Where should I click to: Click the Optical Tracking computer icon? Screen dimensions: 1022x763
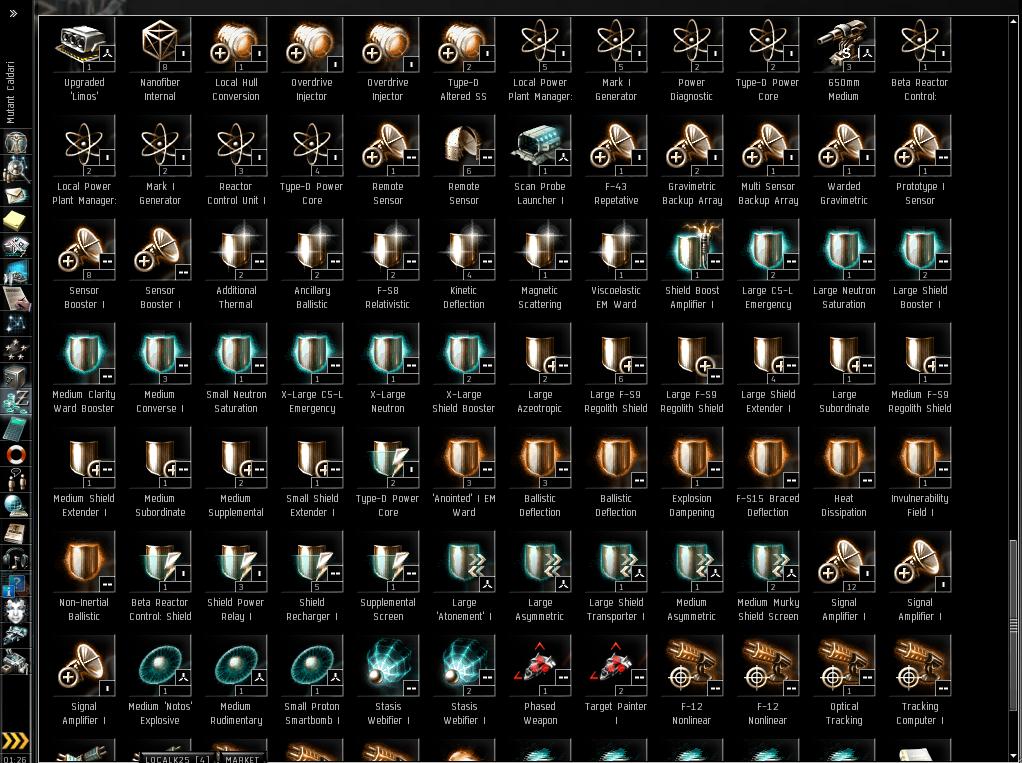[843, 668]
